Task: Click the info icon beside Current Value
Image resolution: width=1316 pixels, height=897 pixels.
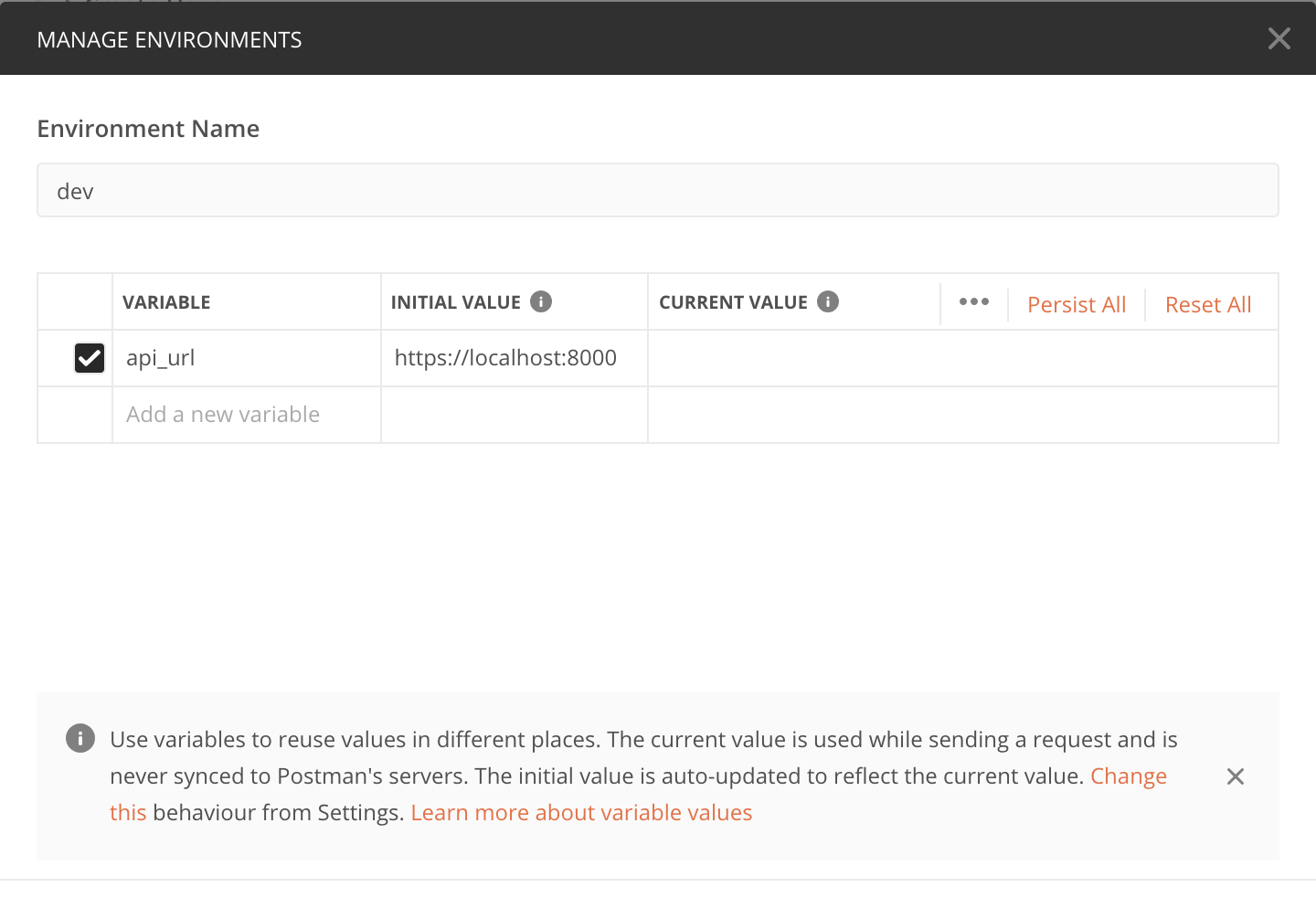Action: (828, 301)
